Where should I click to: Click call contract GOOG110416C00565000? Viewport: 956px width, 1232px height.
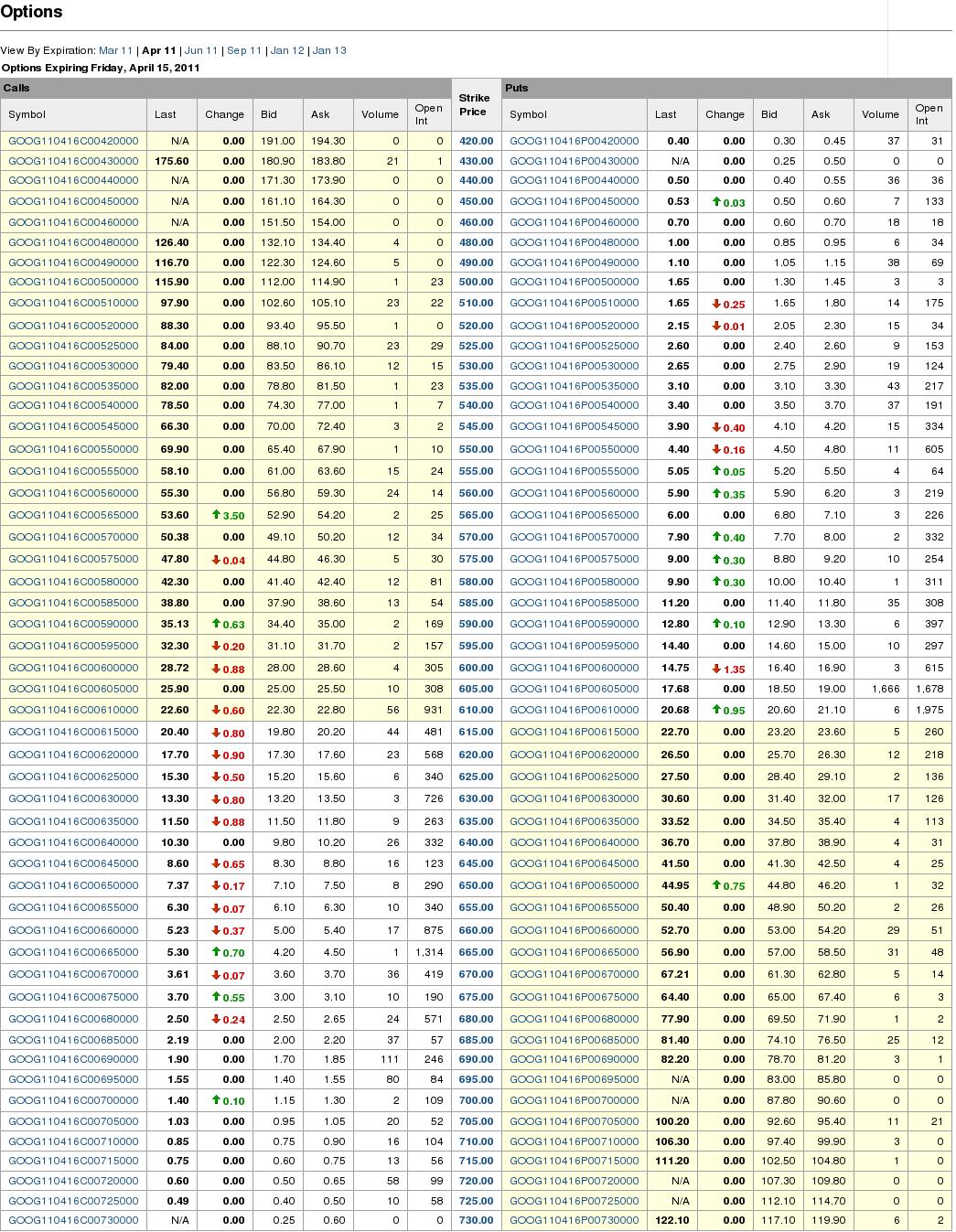[73, 515]
